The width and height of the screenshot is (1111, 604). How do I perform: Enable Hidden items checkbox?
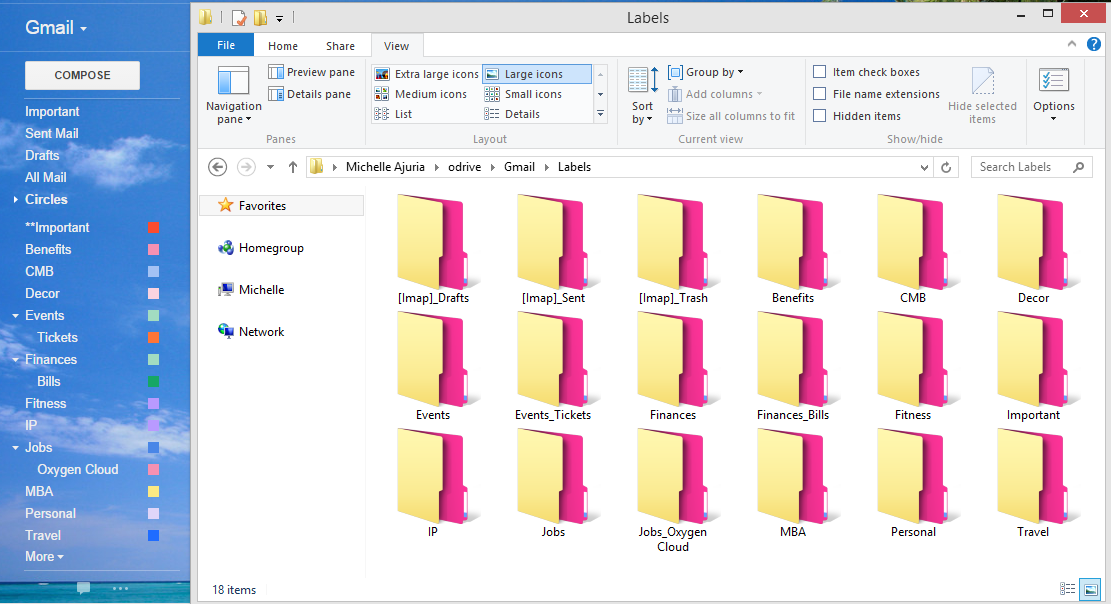click(820, 116)
